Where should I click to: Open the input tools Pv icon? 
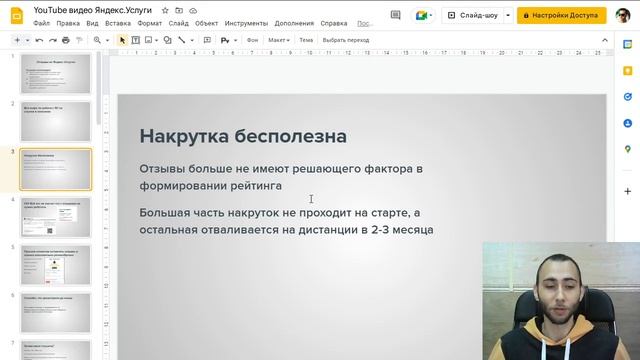tap(225, 40)
